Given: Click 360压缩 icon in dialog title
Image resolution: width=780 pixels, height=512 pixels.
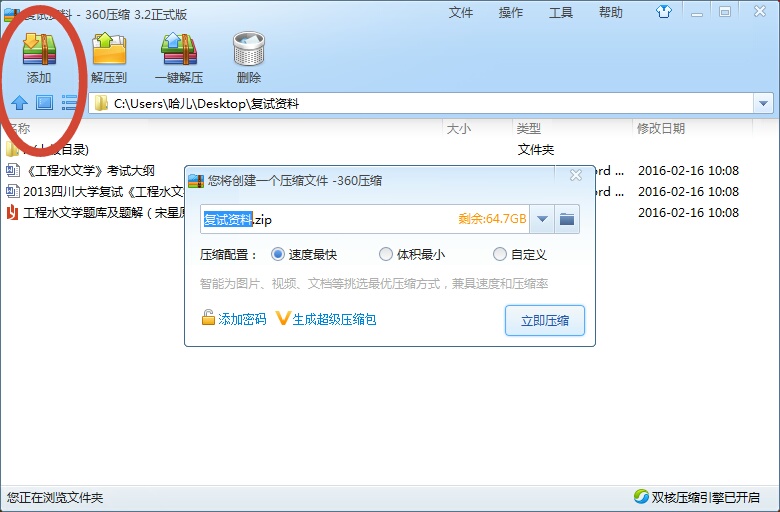Looking at the screenshot, I should click(196, 181).
